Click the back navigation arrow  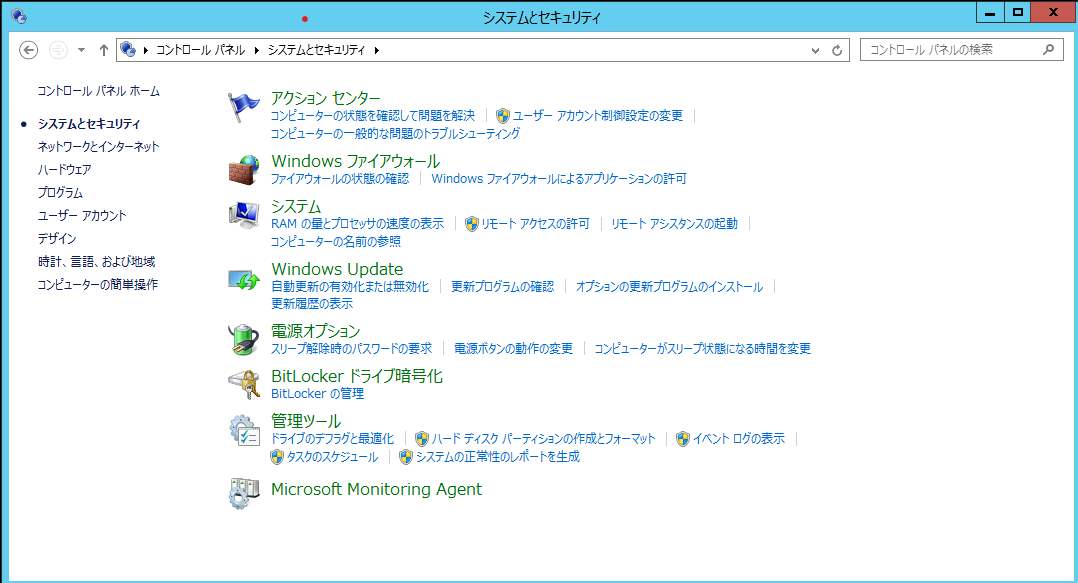(28, 50)
